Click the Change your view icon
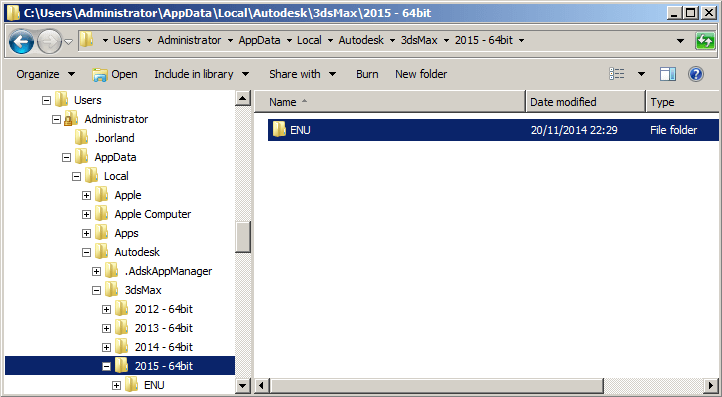722x397 pixels. (x=617, y=74)
